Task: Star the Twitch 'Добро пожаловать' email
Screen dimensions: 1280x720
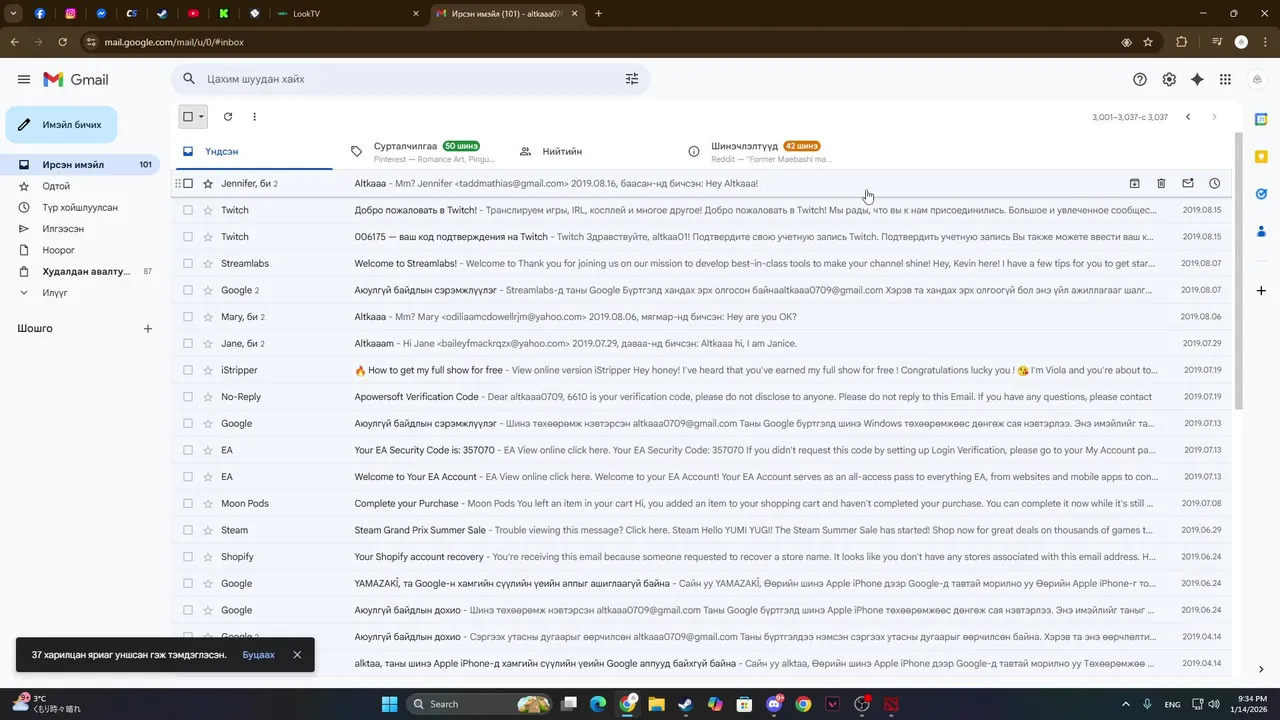Action: pyautogui.click(x=208, y=210)
